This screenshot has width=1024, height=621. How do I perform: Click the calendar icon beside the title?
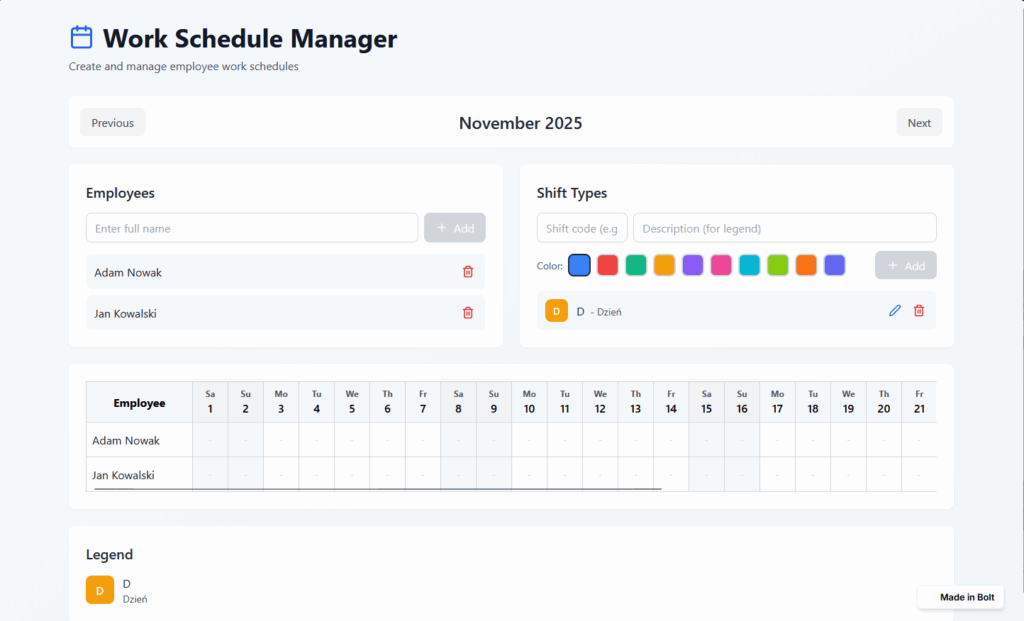tap(81, 38)
